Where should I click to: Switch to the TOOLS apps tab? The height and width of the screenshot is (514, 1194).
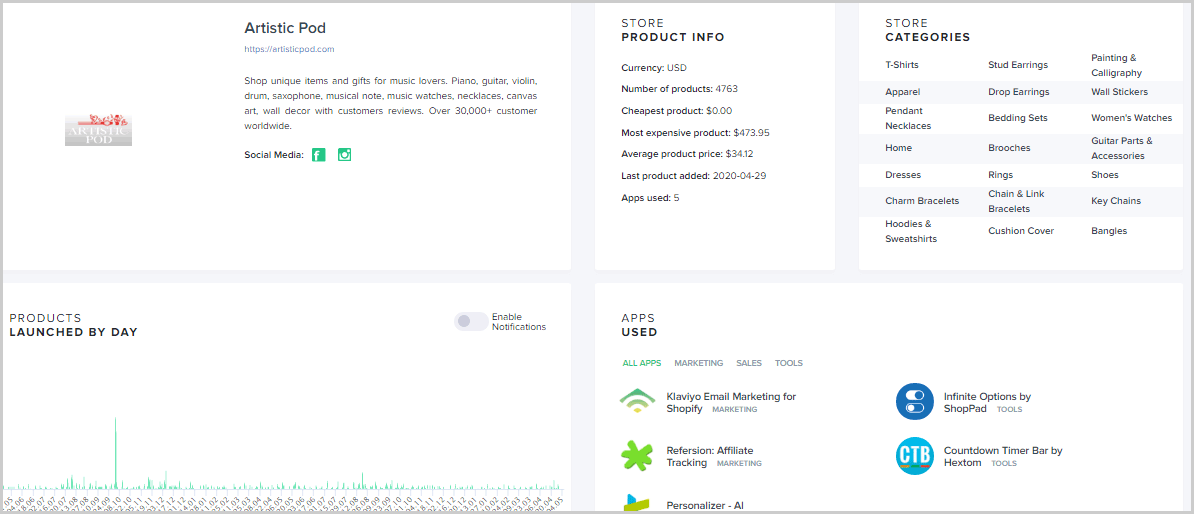788,363
